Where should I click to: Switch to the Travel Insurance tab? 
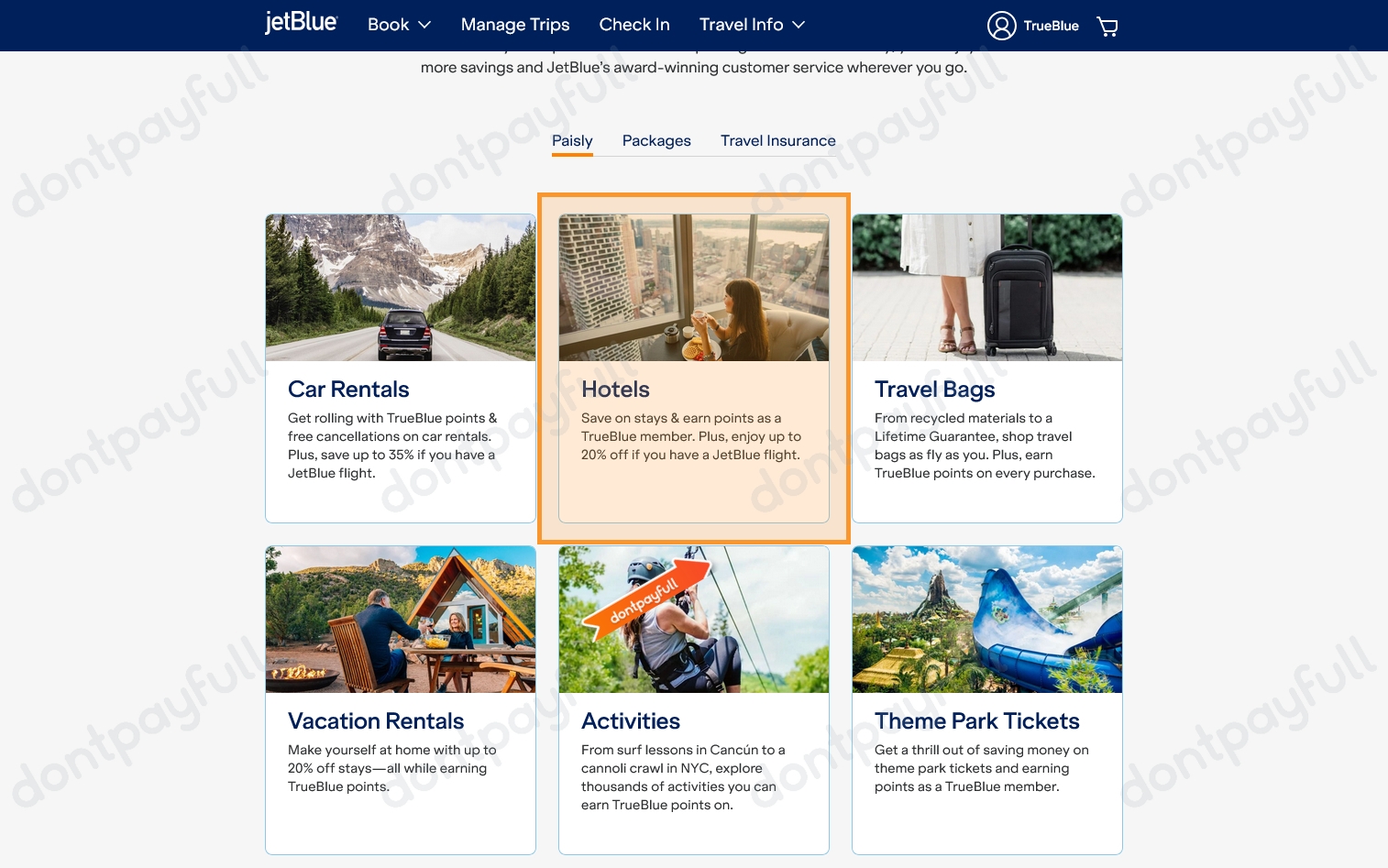(777, 140)
